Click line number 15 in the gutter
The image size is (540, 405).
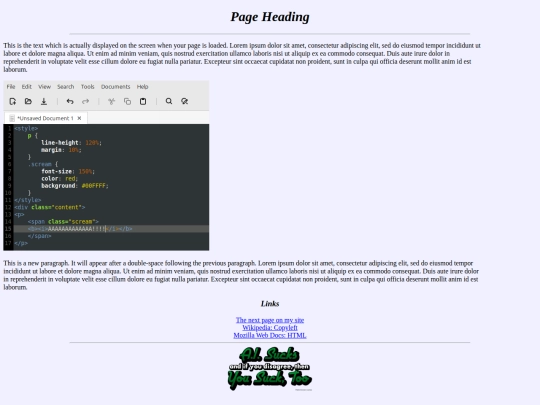point(8,229)
